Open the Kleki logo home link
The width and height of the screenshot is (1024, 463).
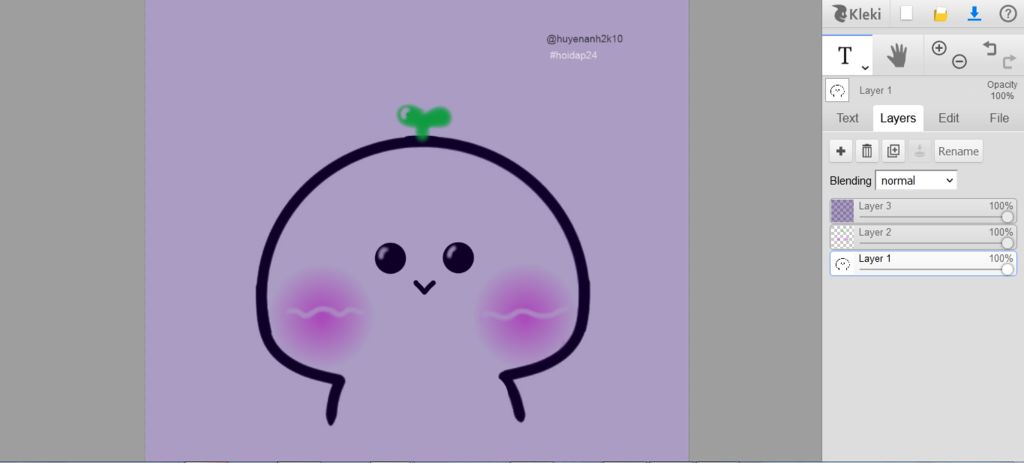click(x=856, y=14)
